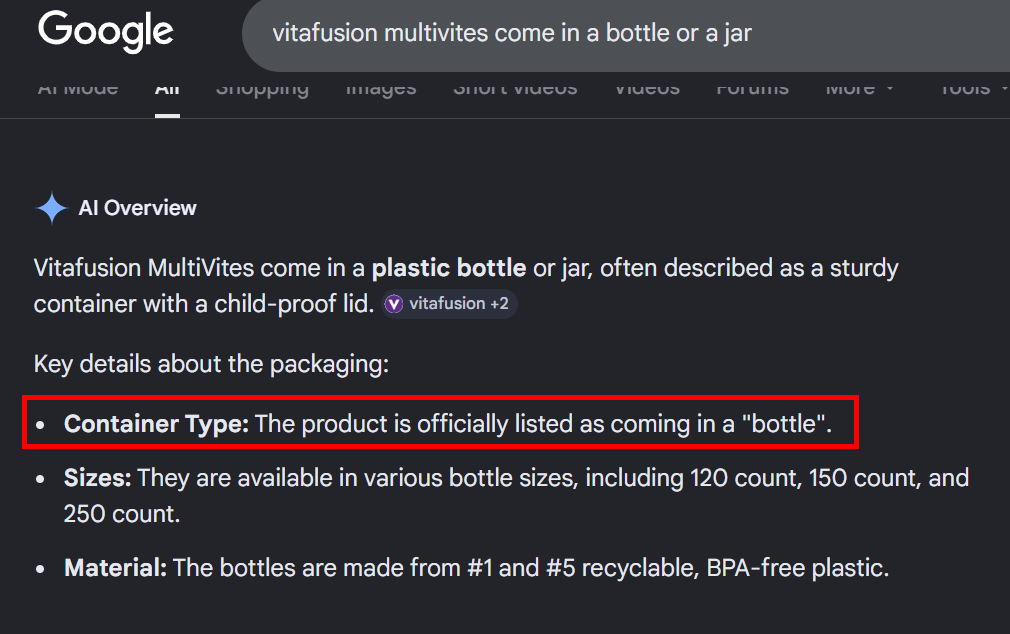Click "Key details about the packaging" text
The width and height of the screenshot is (1010, 634).
(211, 363)
